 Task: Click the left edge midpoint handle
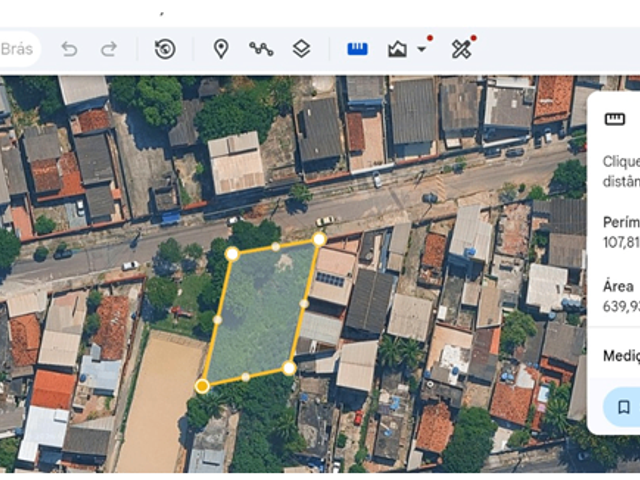[x=218, y=320]
